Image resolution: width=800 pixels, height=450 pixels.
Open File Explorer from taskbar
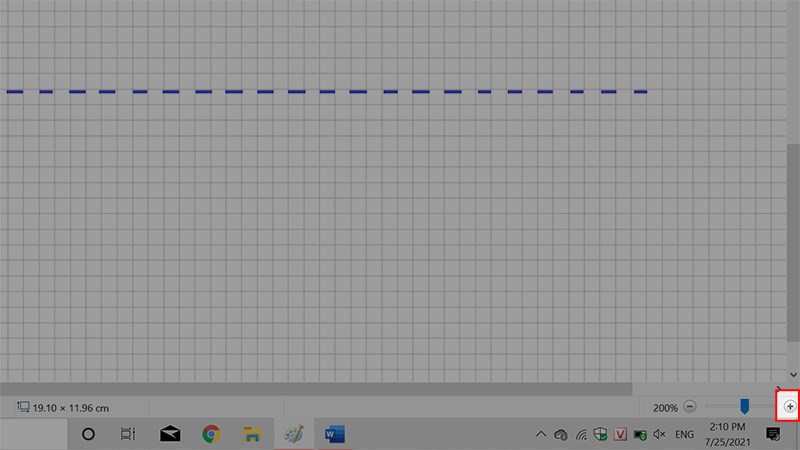[x=253, y=434]
